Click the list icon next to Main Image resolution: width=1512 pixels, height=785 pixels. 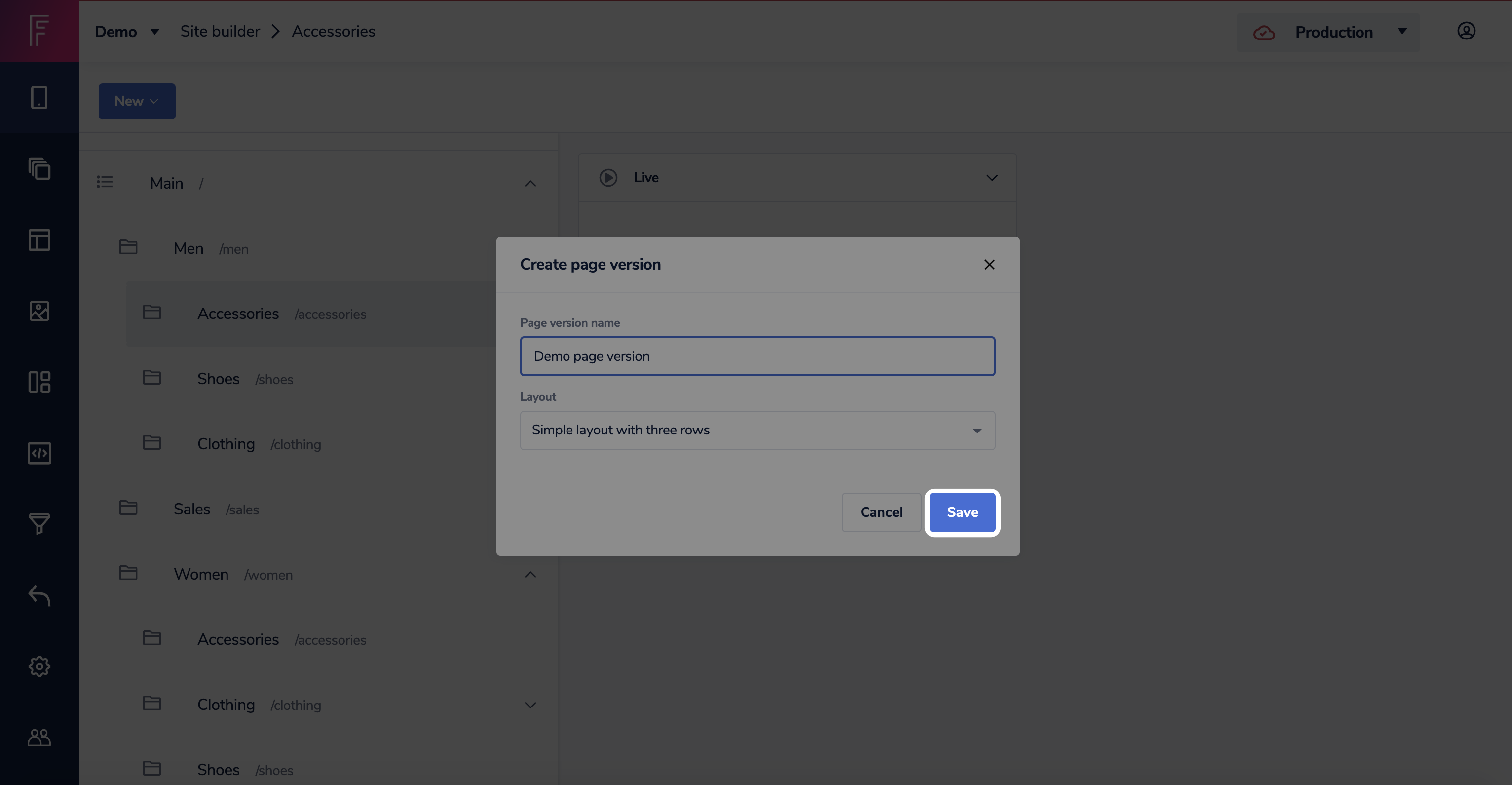[105, 182]
